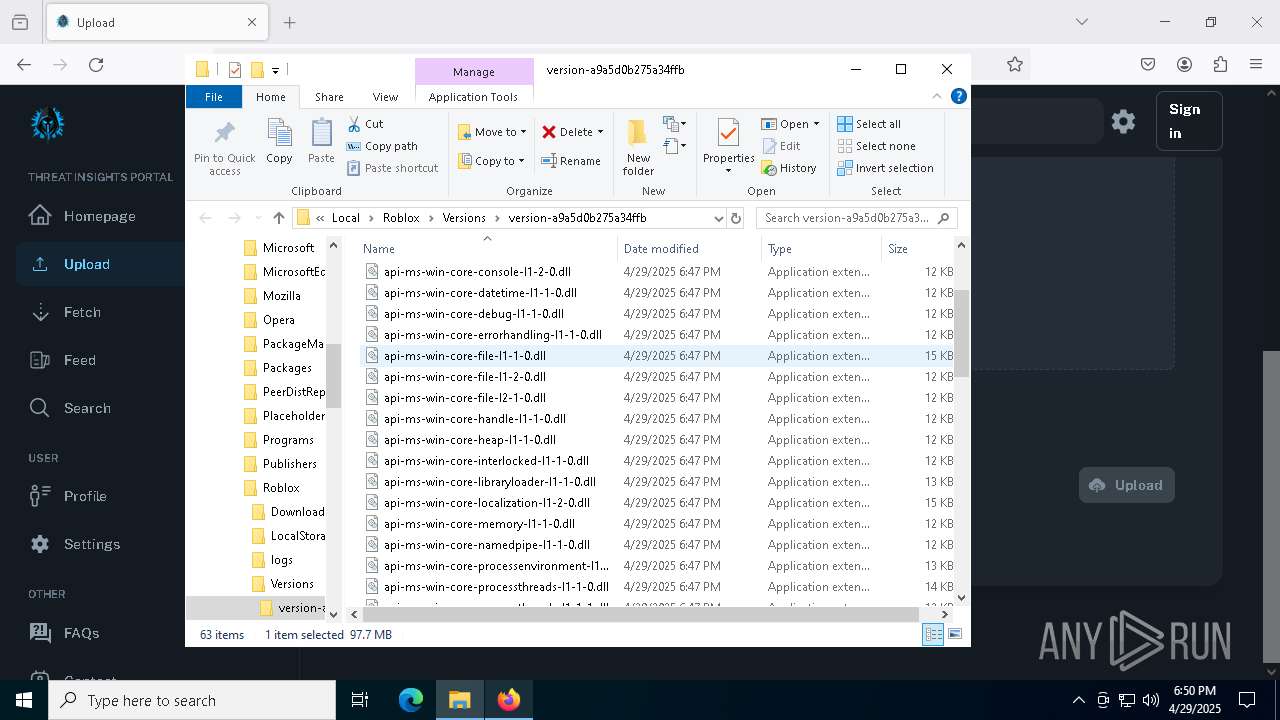Screen dimensions: 1280x720
Task: Collapse the ribbon with the chevron
Action: pyautogui.click(x=937, y=97)
